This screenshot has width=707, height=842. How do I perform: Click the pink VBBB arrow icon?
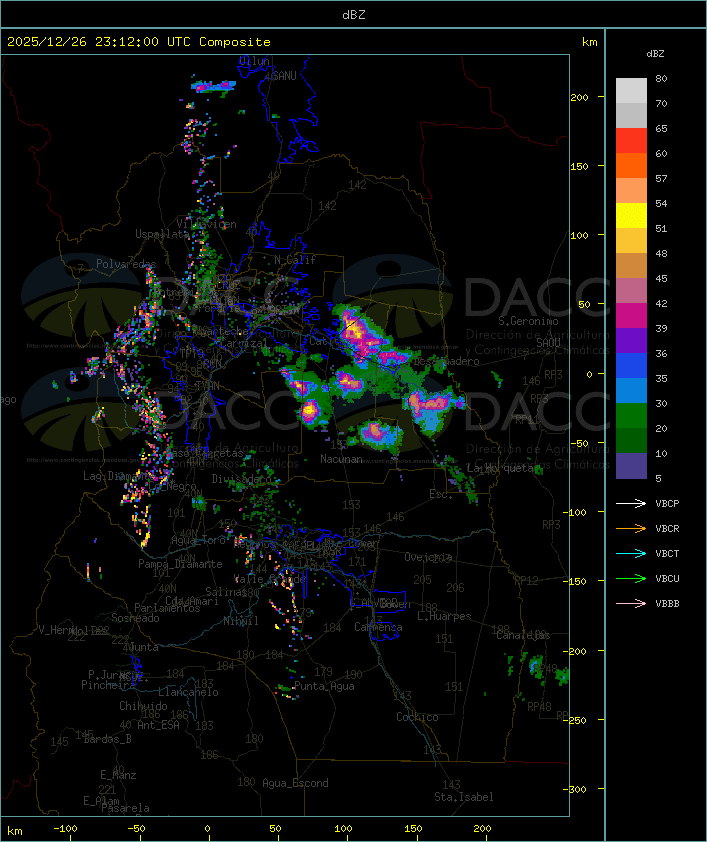(x=631, y=604)
